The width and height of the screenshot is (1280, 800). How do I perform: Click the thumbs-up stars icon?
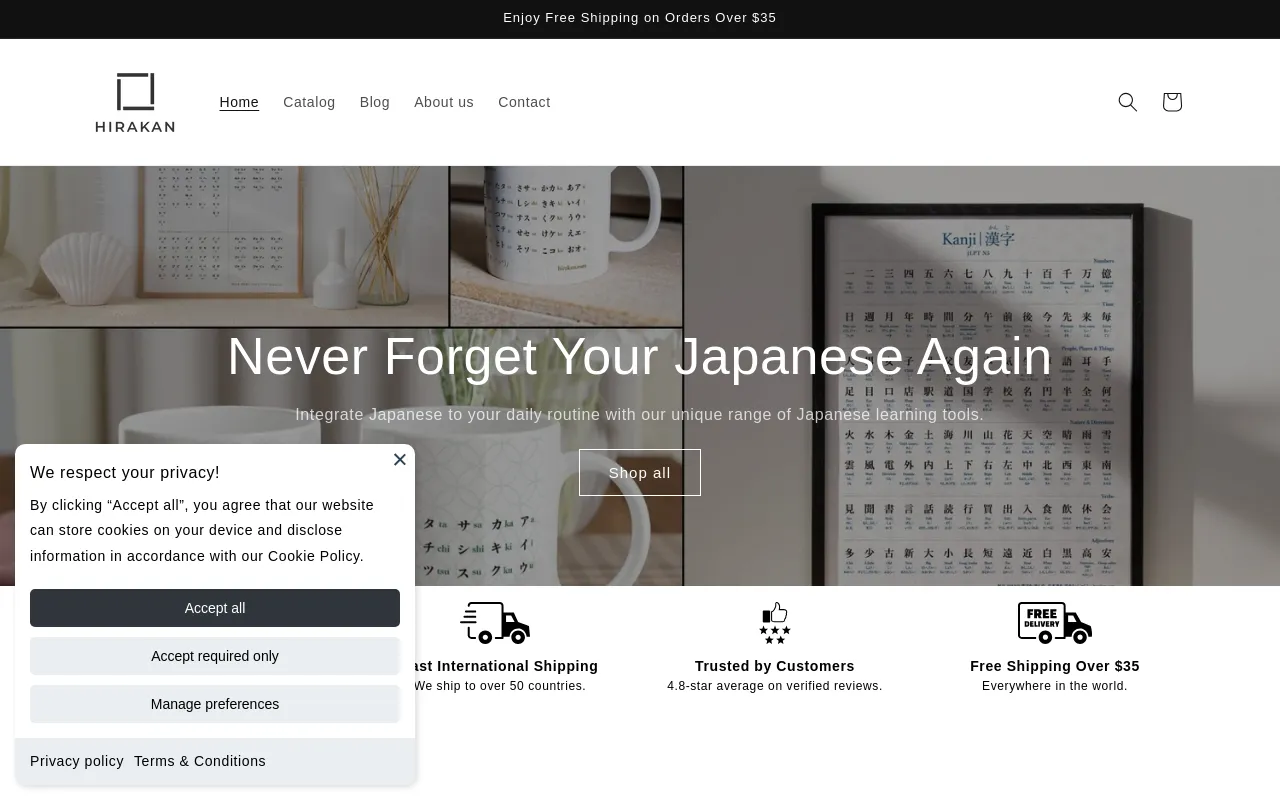pos(775,623)
